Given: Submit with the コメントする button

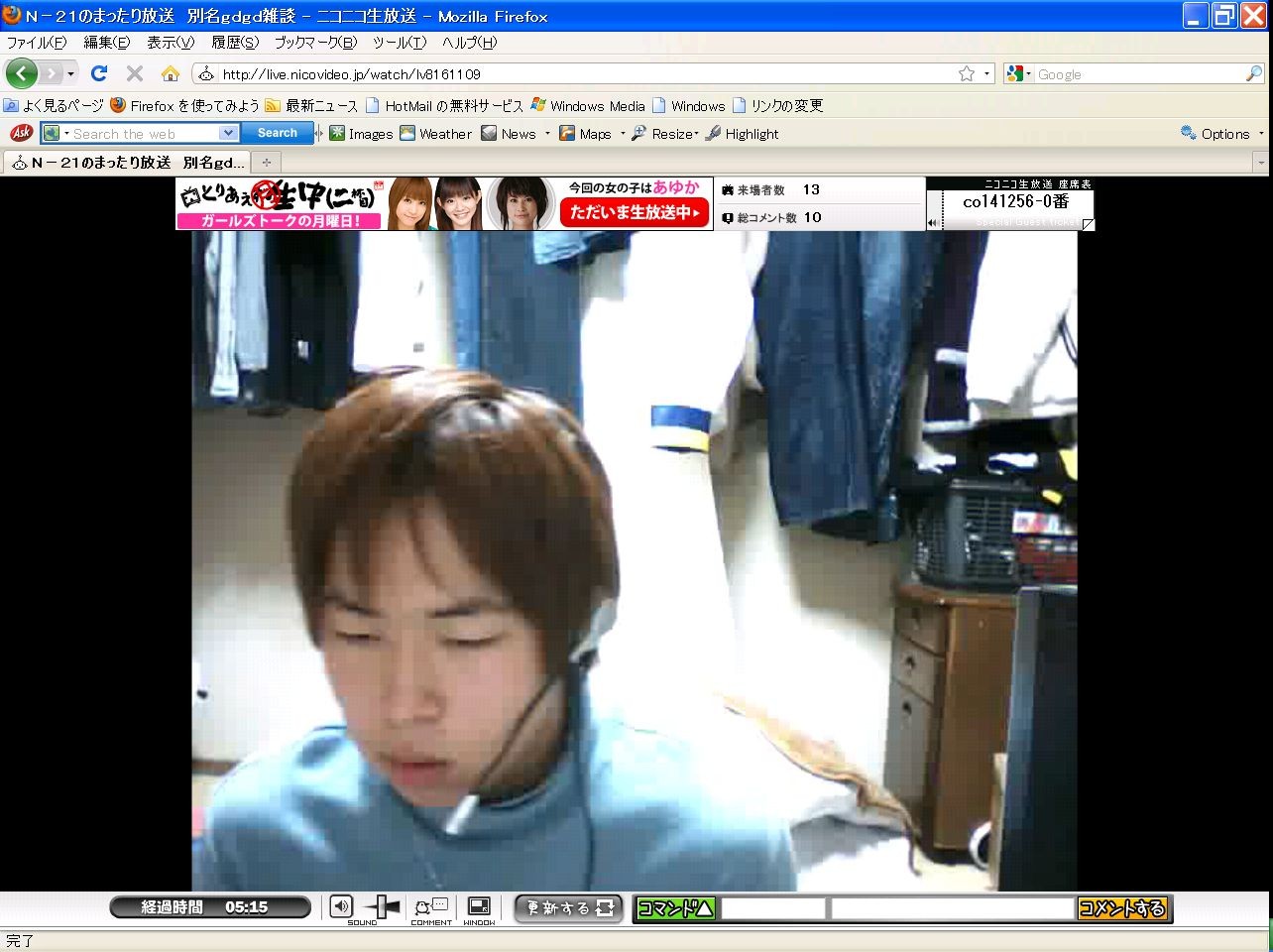Looking at the screenshot, I should click(1121, 908).
